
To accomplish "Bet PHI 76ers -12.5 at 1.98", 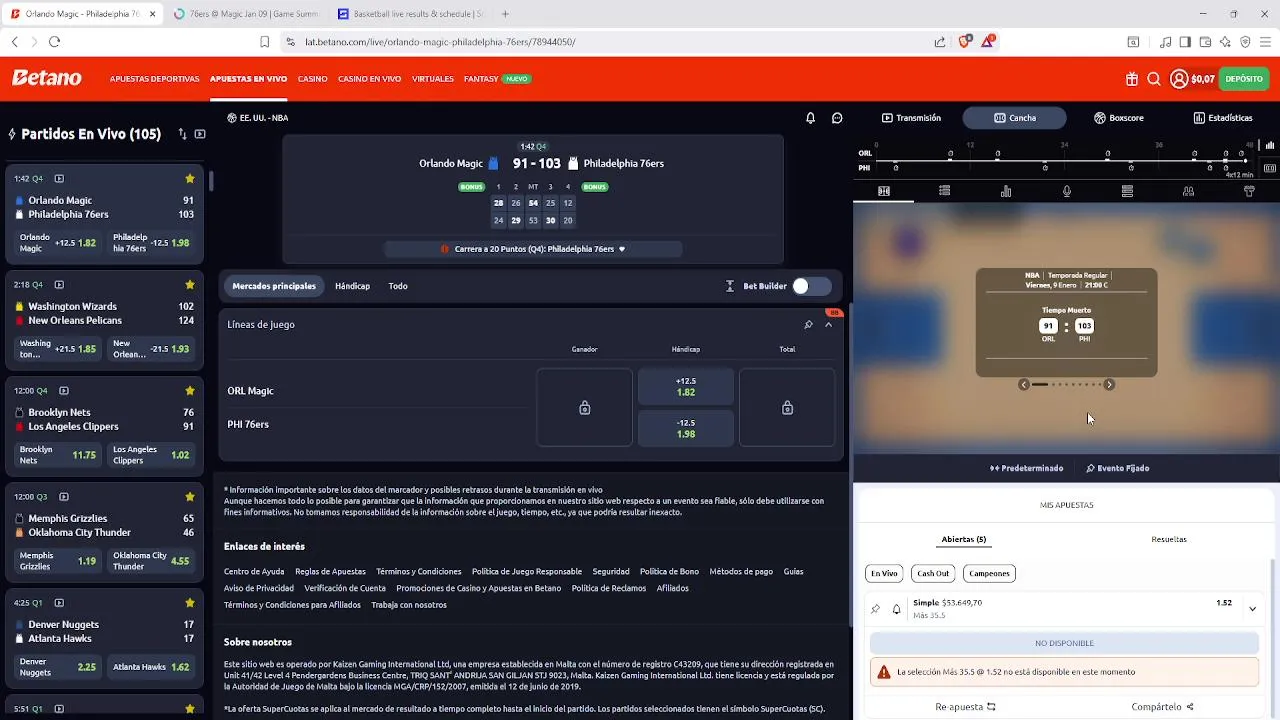I will click(686, 428).
